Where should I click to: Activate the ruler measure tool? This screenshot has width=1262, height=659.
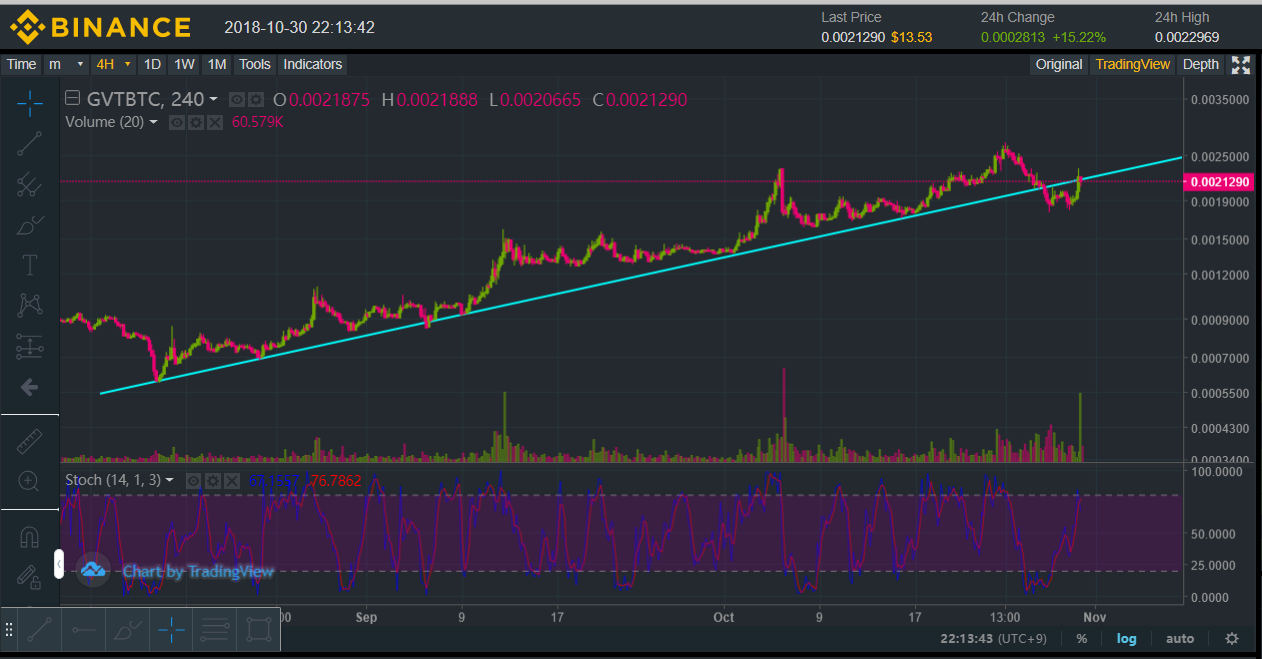click(30, 440)
